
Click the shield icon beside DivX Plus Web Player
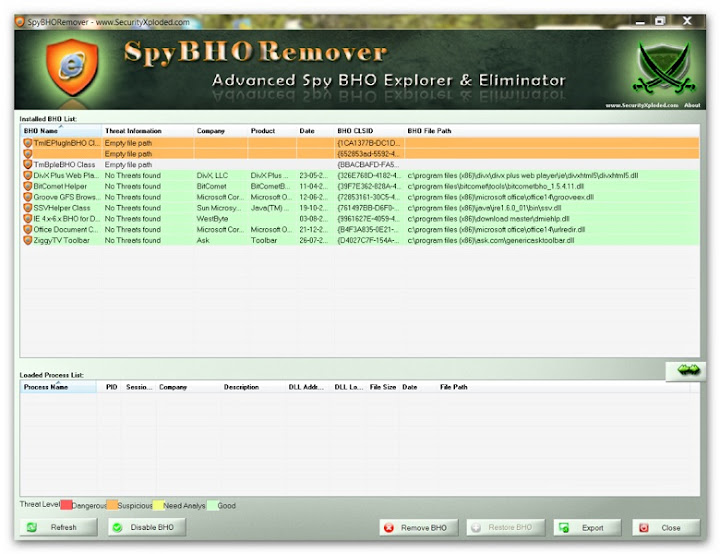pyautogui.click(x=28, y=175)
